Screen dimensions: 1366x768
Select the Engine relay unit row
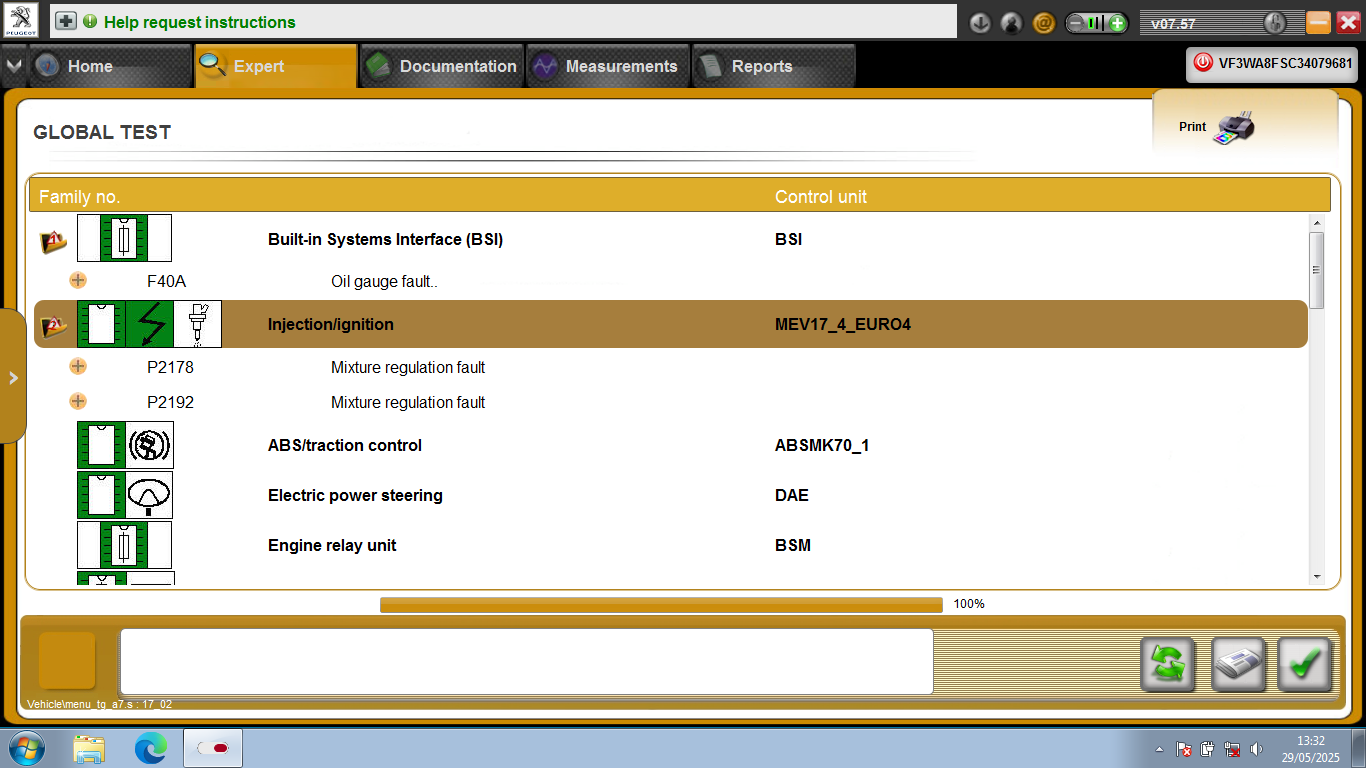670,545
